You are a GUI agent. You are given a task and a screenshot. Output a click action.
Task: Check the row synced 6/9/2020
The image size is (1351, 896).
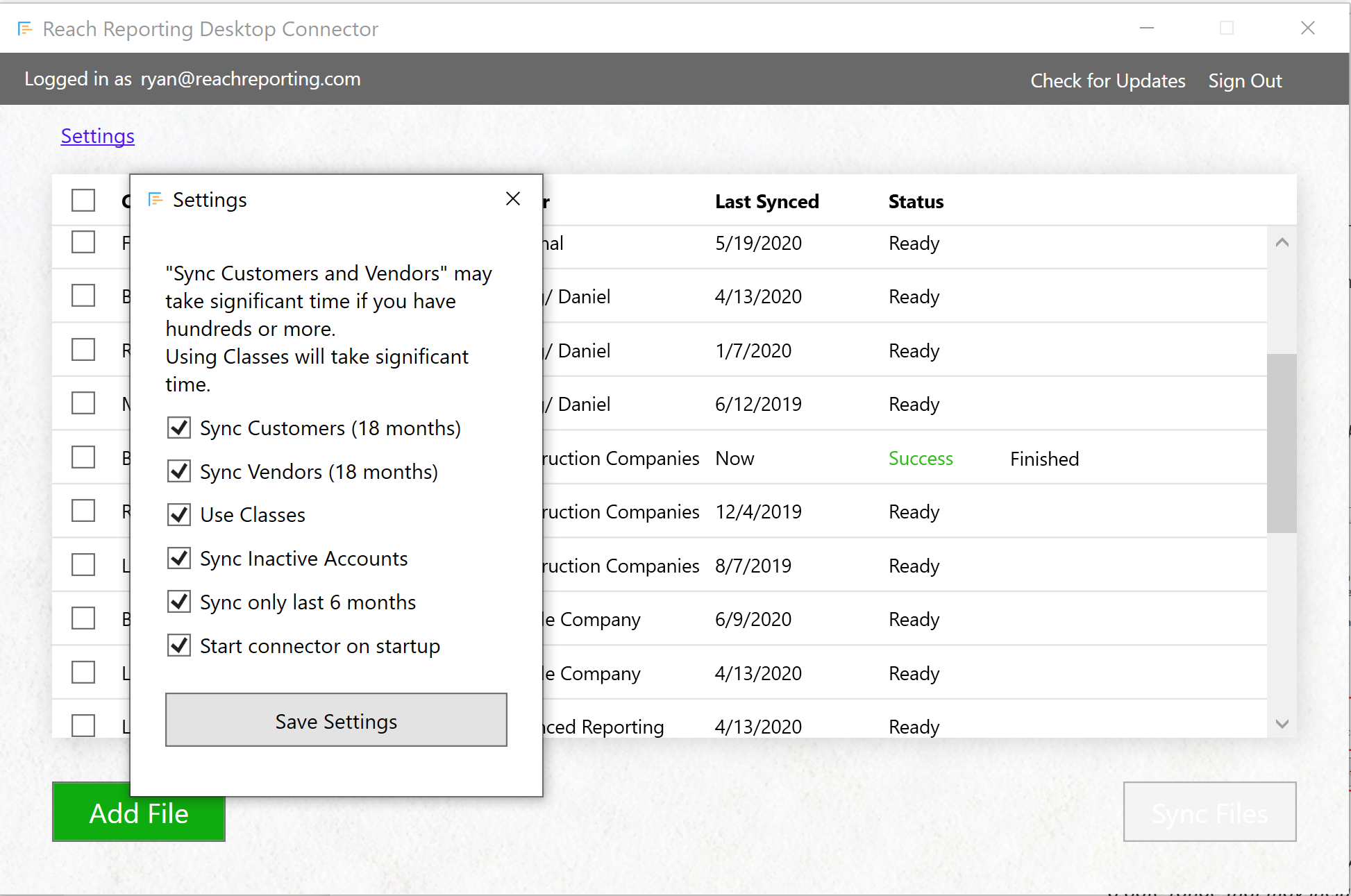[x=83, y=618]
